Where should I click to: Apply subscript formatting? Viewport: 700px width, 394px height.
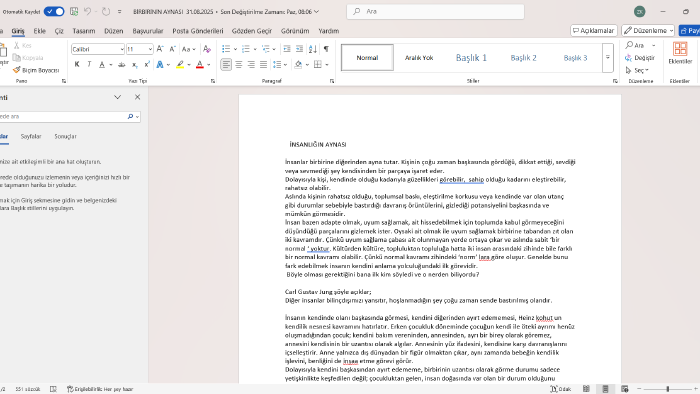click(x=134, y=65)
